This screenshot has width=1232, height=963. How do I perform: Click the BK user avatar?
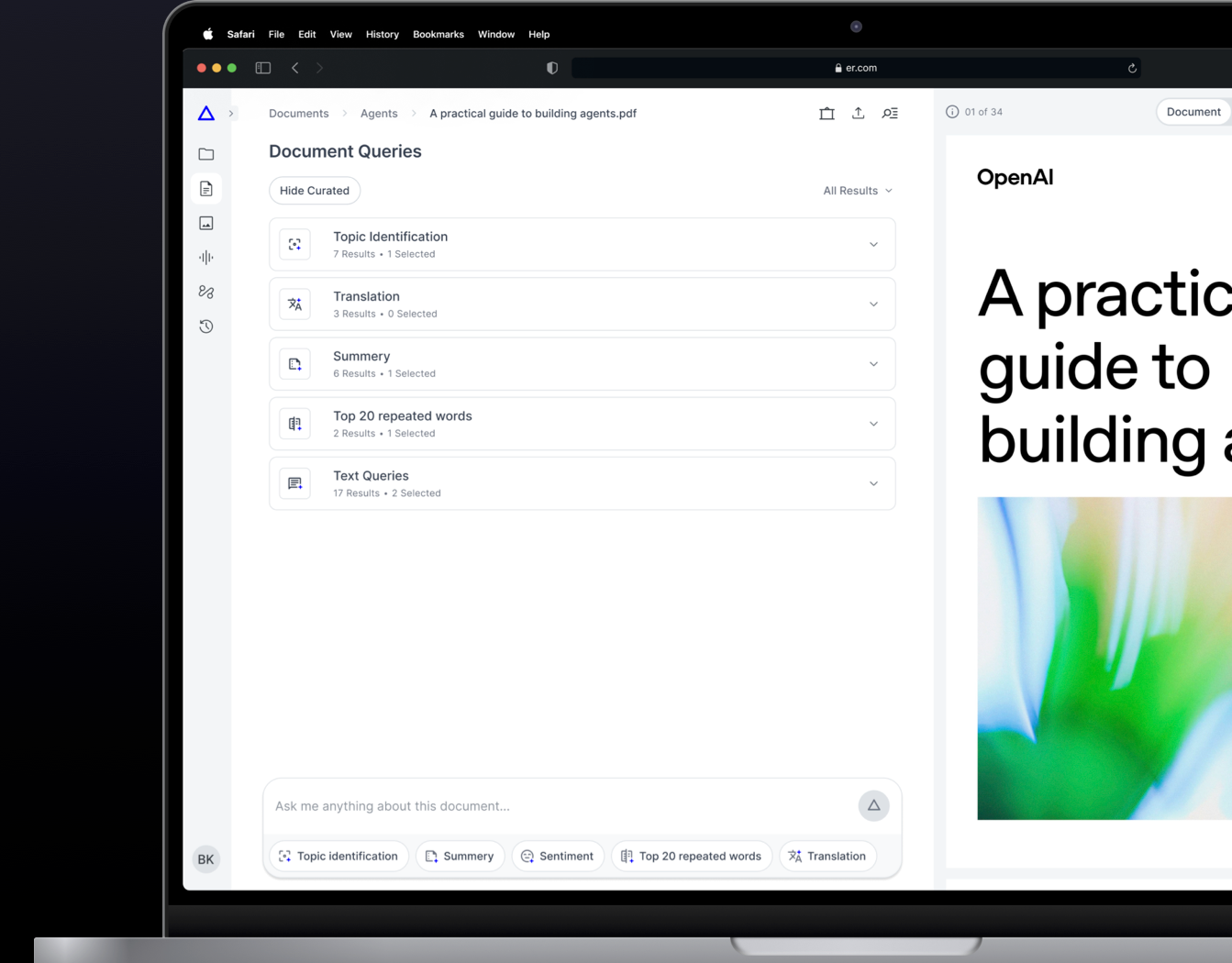[205, 859]
